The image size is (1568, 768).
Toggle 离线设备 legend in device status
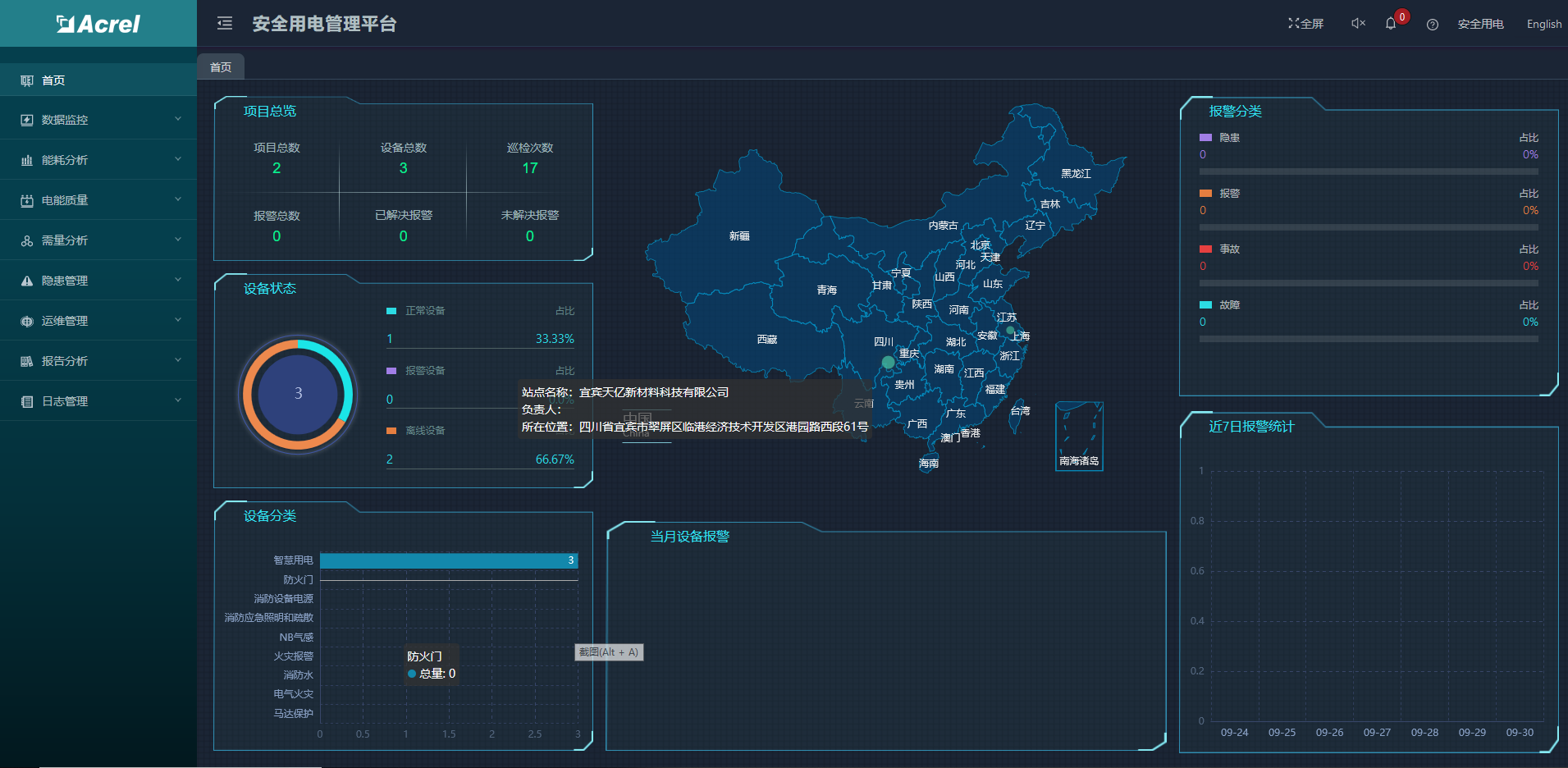click(x=417, y=431)
